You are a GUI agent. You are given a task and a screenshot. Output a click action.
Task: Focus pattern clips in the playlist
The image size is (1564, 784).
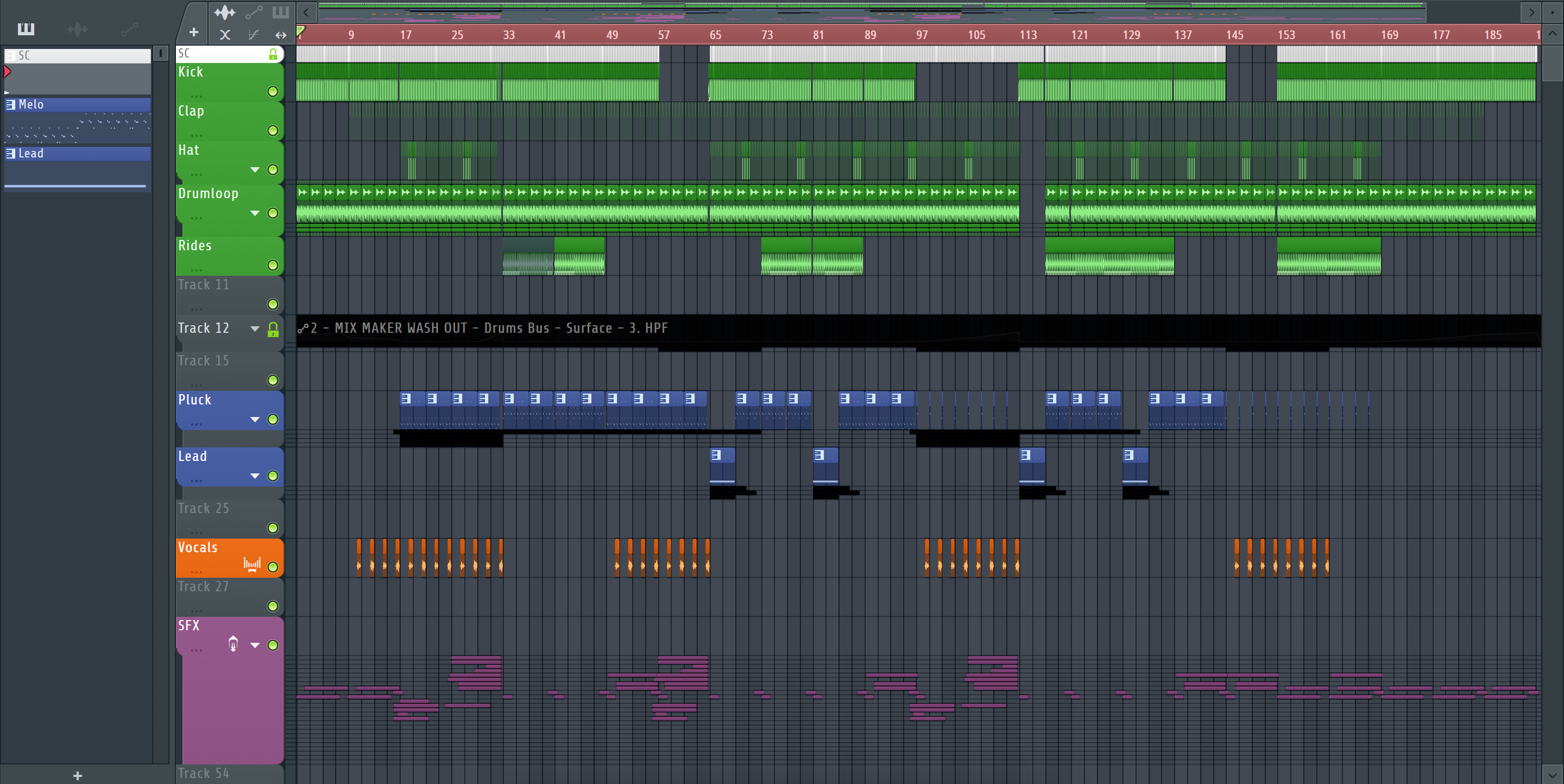[x=281, y=12]
